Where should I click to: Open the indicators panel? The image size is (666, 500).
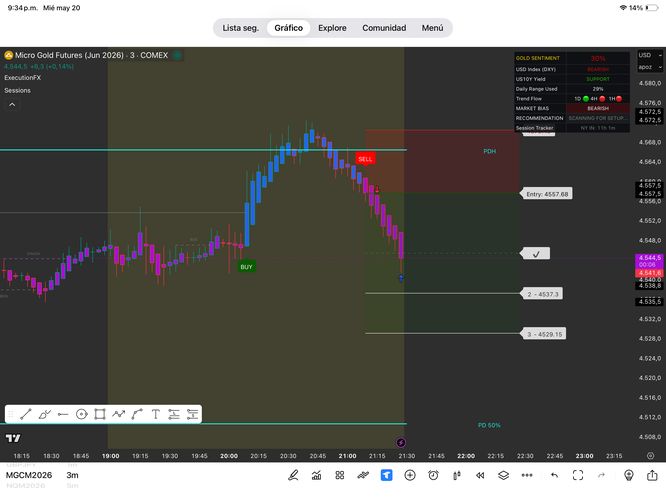click(x=316, y=475)
